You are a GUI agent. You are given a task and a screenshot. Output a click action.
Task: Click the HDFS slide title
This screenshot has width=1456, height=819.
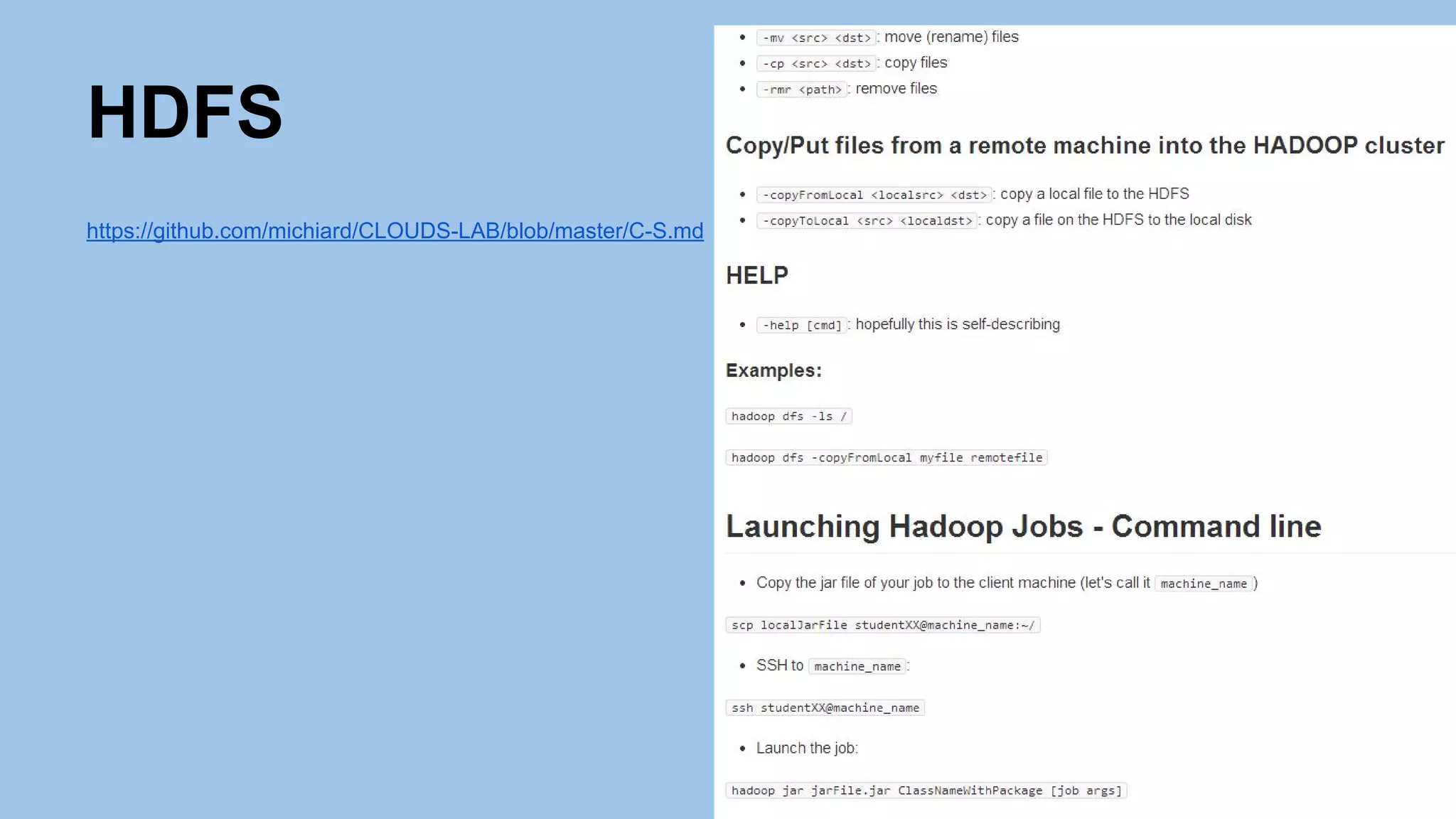point(185,112)
